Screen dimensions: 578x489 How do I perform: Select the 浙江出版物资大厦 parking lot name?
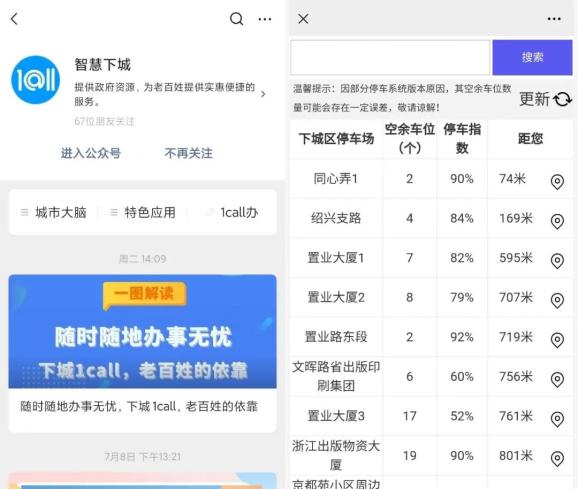coord(336,455)
